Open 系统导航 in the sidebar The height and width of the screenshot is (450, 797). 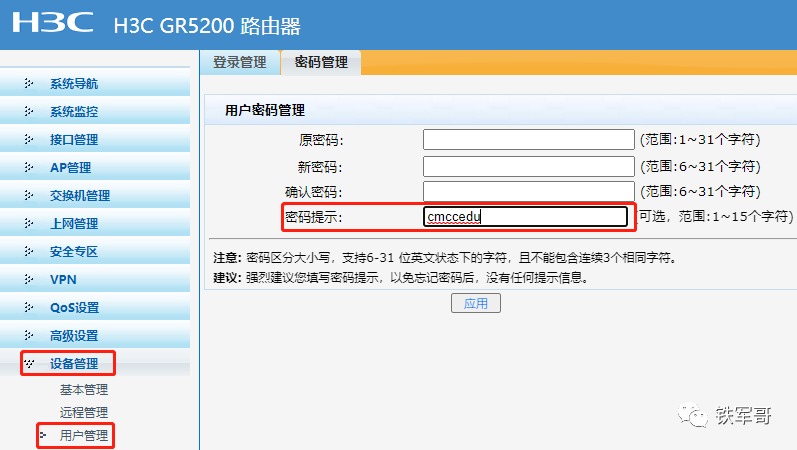click(x=74, y=84)
